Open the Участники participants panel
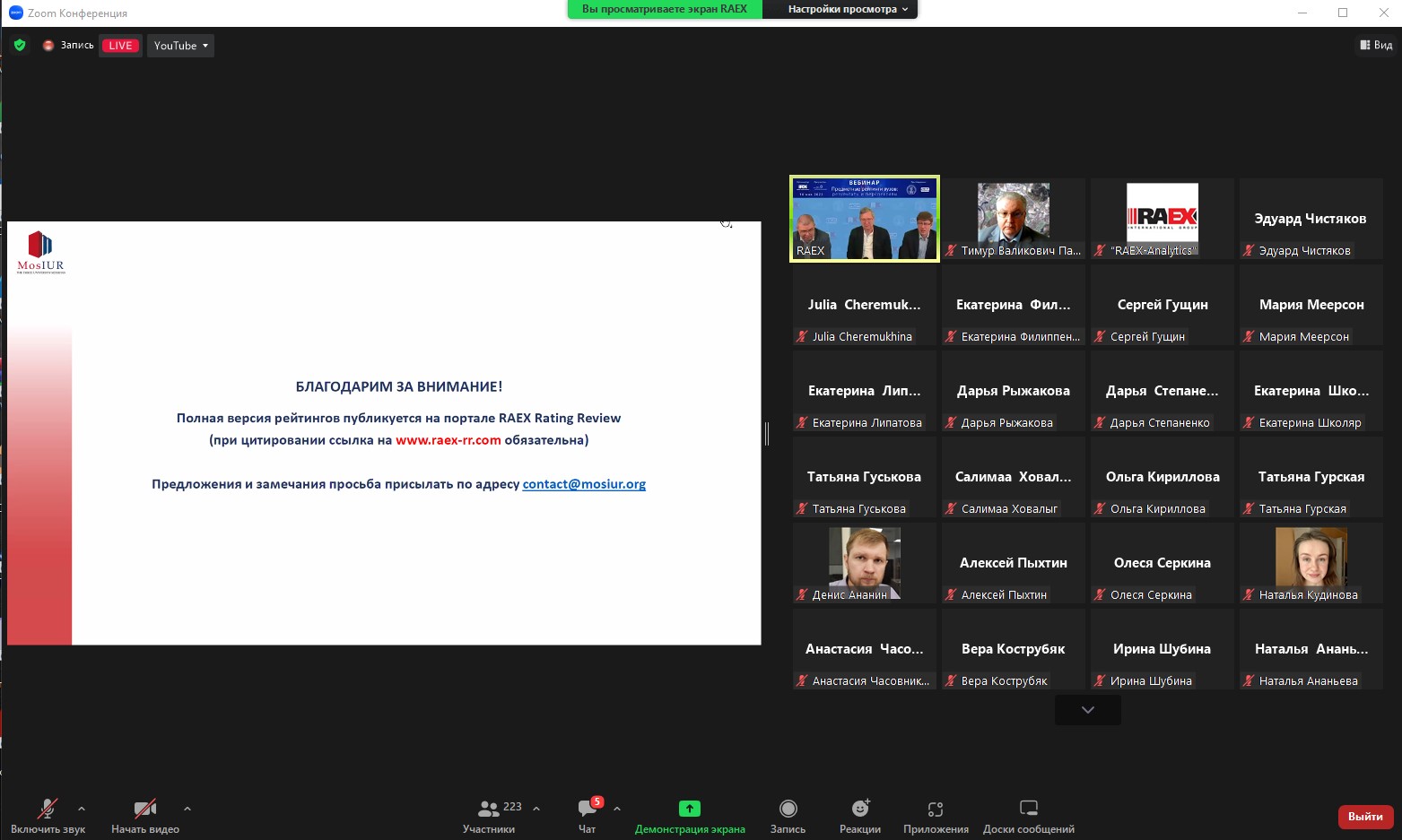1402x840 pixels. coord(489,815)
